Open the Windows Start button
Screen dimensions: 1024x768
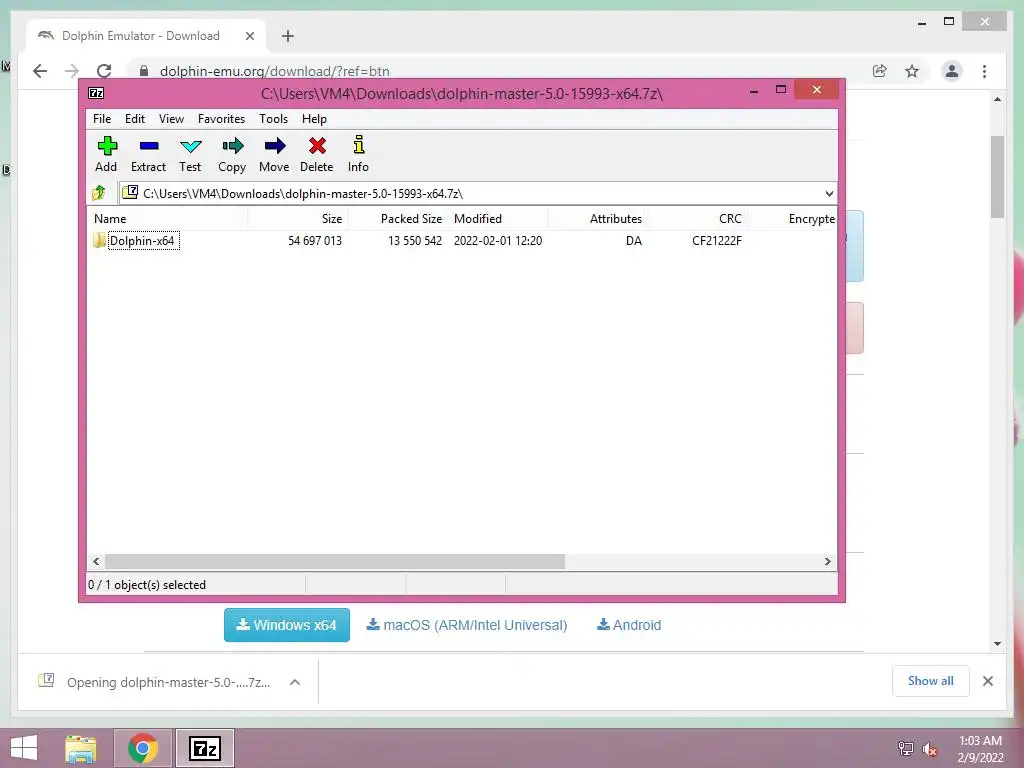pyautogui.click(x=24, y=748)
